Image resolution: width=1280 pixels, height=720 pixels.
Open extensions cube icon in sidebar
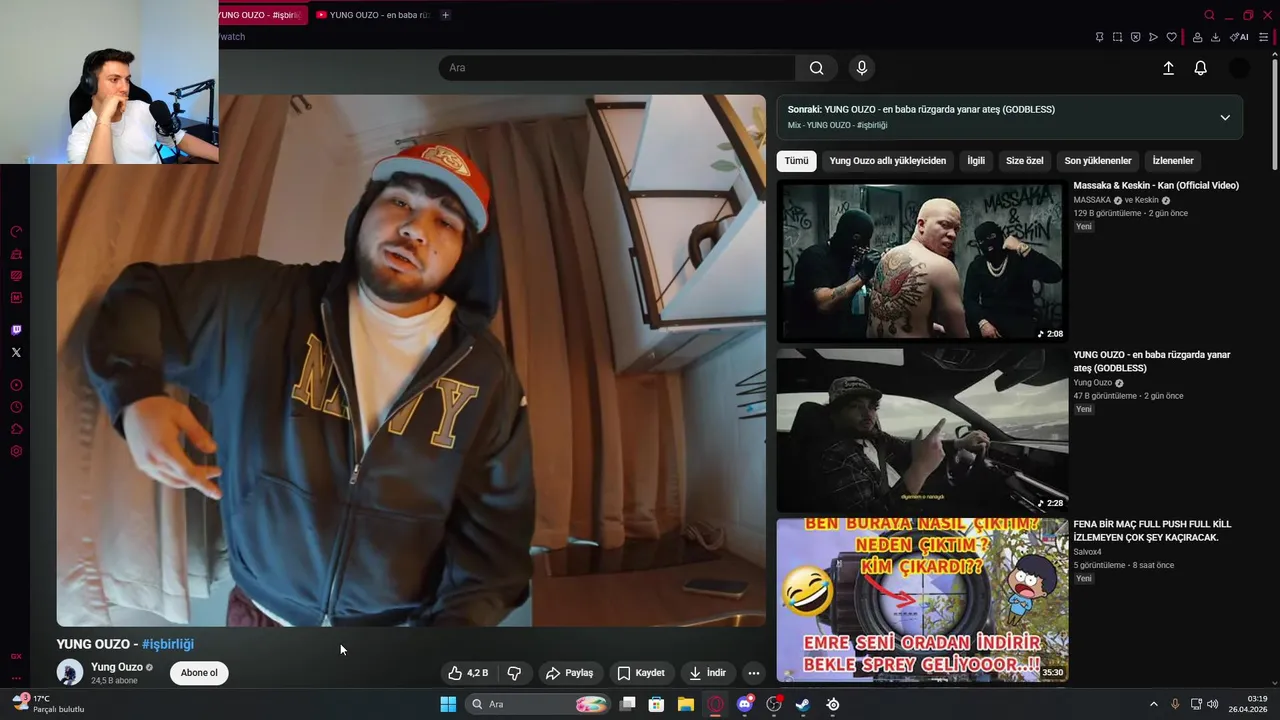16,429
